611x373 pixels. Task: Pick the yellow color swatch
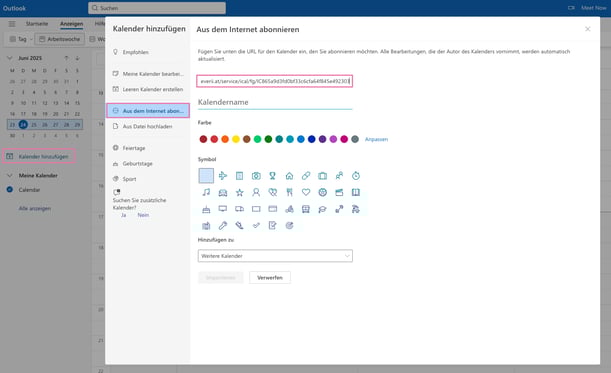click(236, 139)
